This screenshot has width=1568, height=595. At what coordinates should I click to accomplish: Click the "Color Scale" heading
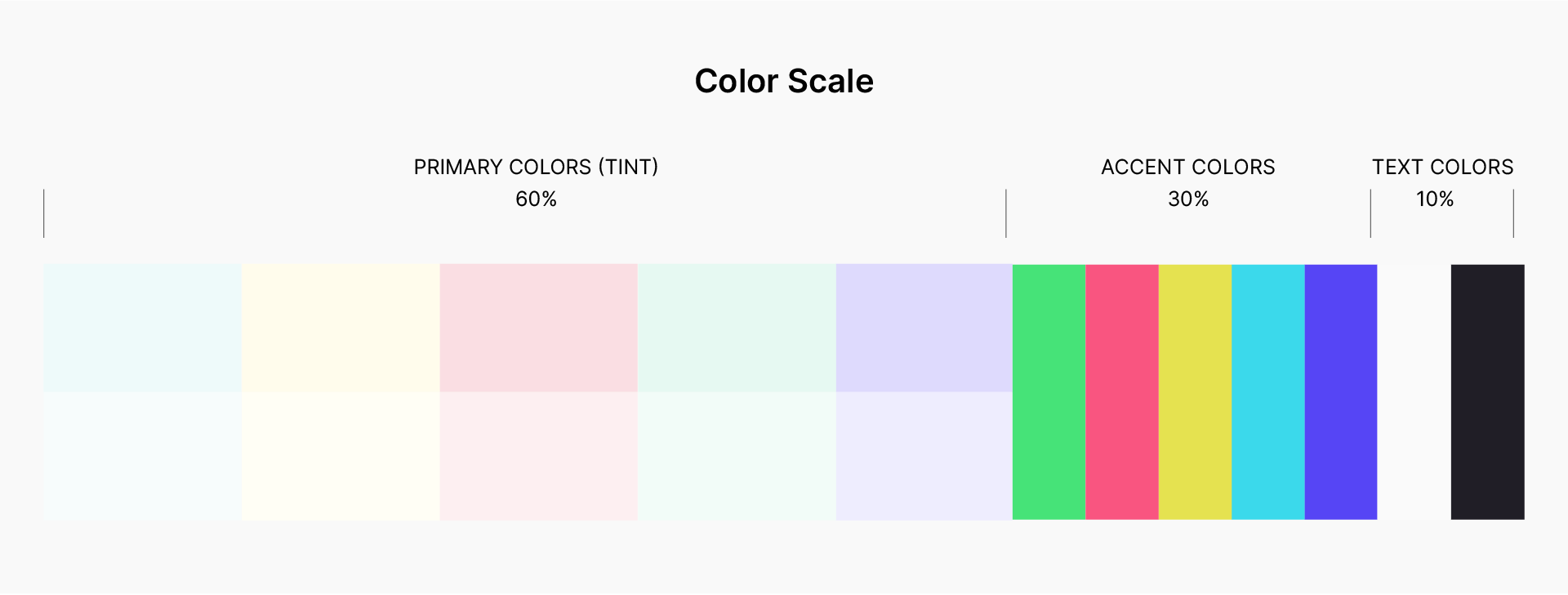coord(784,81)
